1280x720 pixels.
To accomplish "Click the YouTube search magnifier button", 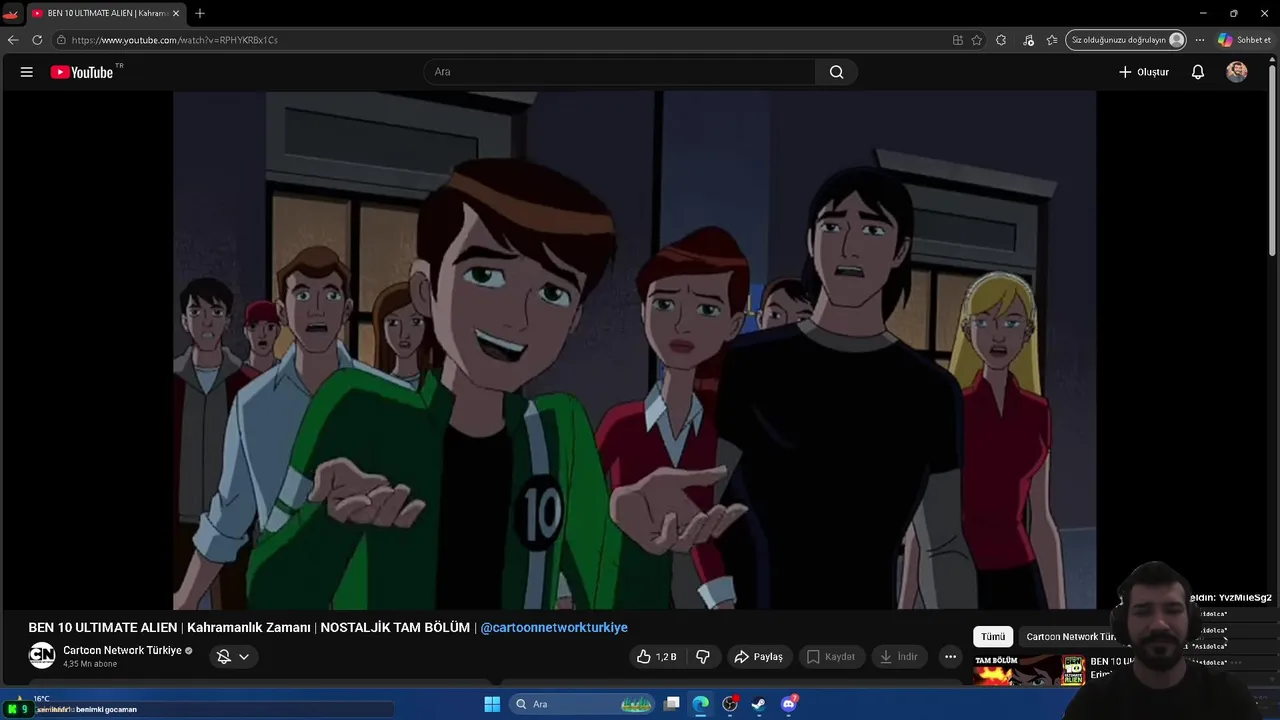I will 837,72.
